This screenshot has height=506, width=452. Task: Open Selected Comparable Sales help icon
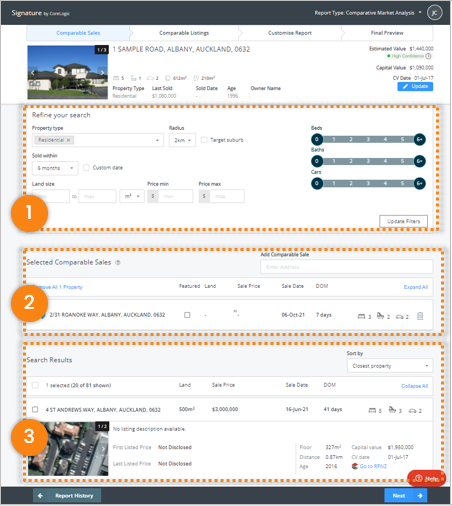pyautogui.click(x=118, y=263)
